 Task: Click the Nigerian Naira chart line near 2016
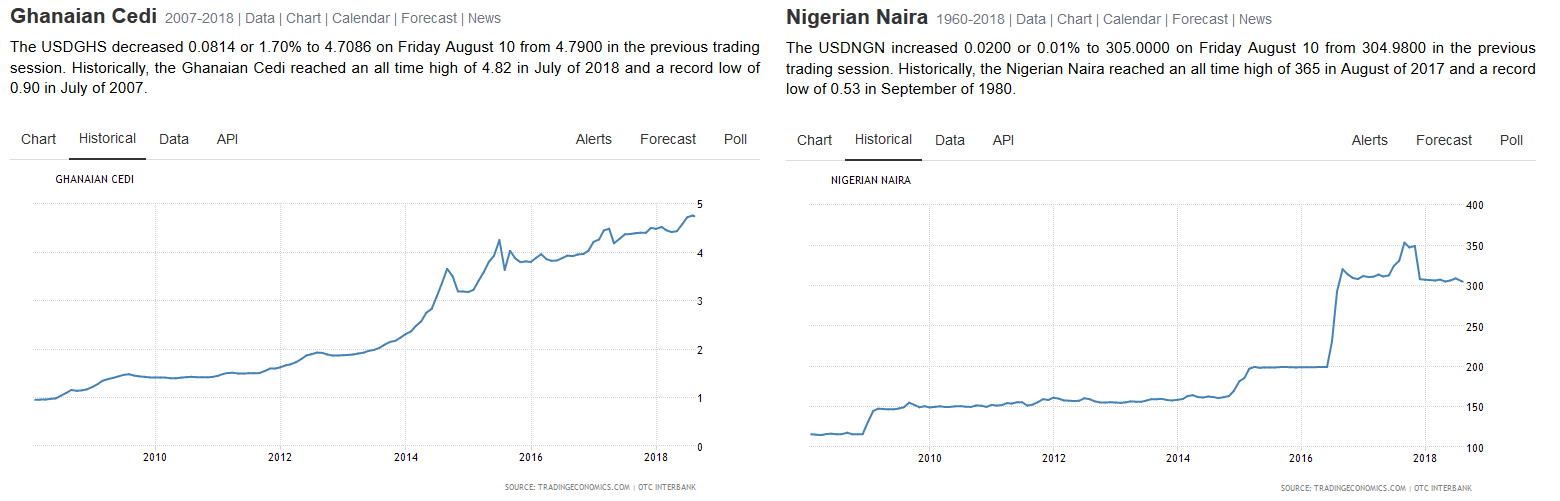point(1300,367)
